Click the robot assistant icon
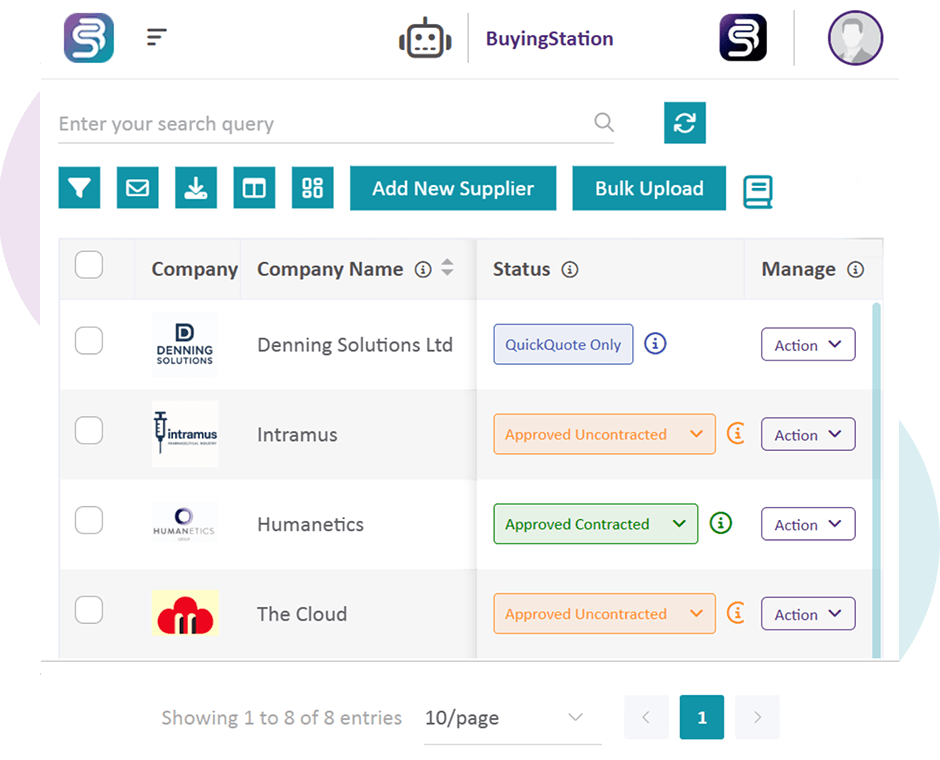Screen dimensions: 940x760 click(425, 39)
